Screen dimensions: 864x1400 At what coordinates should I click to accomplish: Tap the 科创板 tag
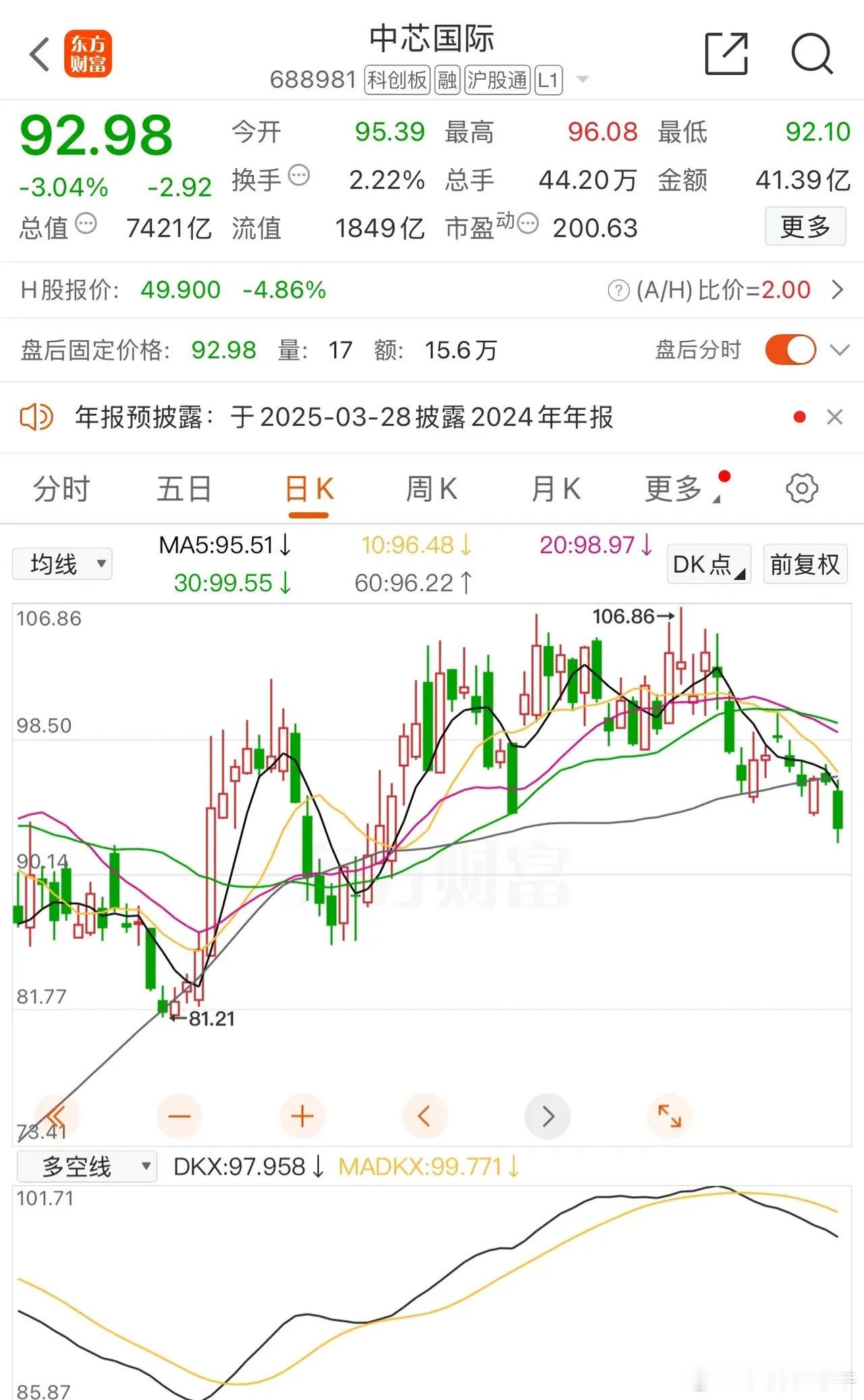click(397, 80)
